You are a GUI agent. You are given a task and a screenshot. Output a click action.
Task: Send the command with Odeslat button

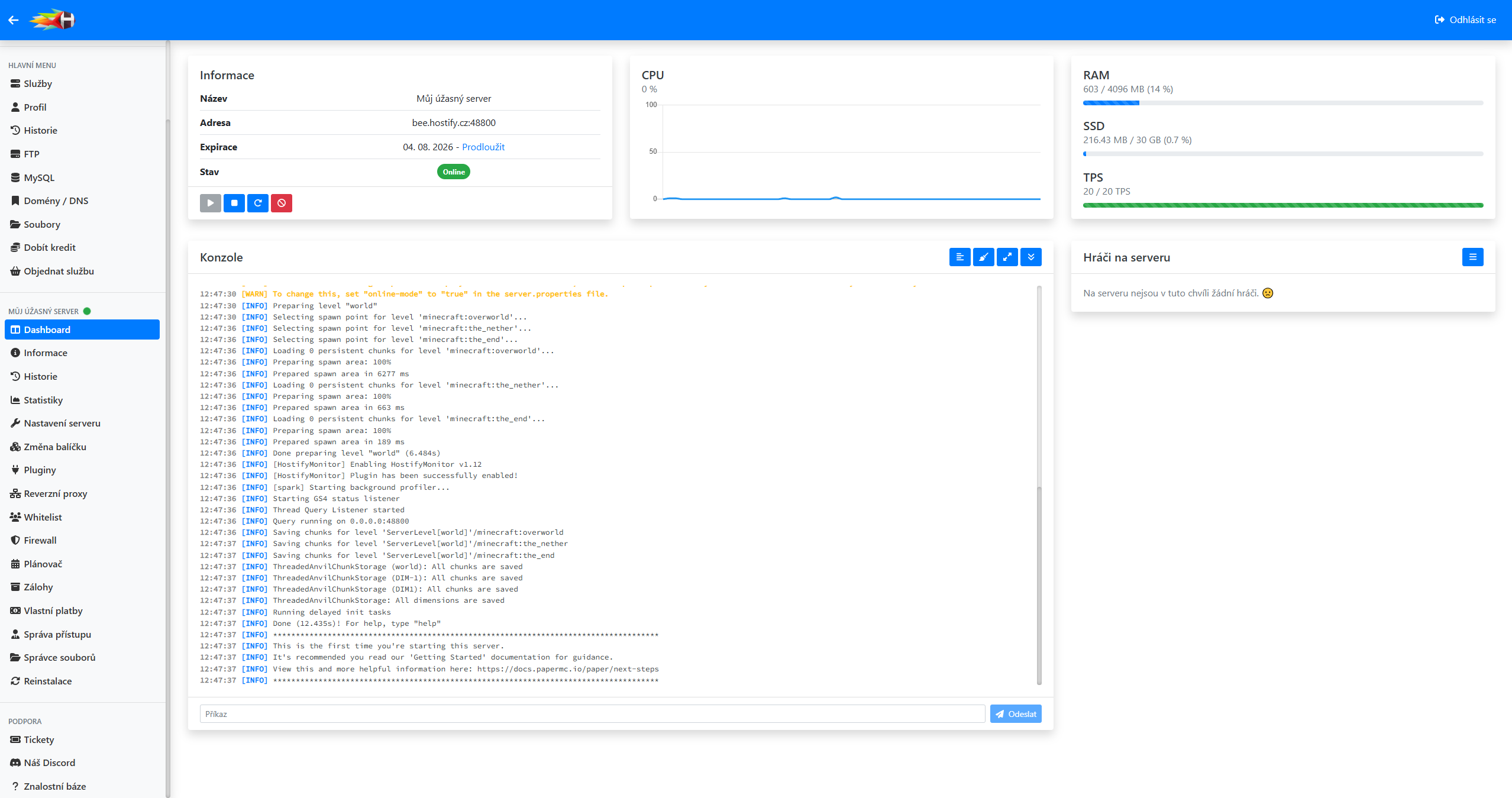[1016, 714]
